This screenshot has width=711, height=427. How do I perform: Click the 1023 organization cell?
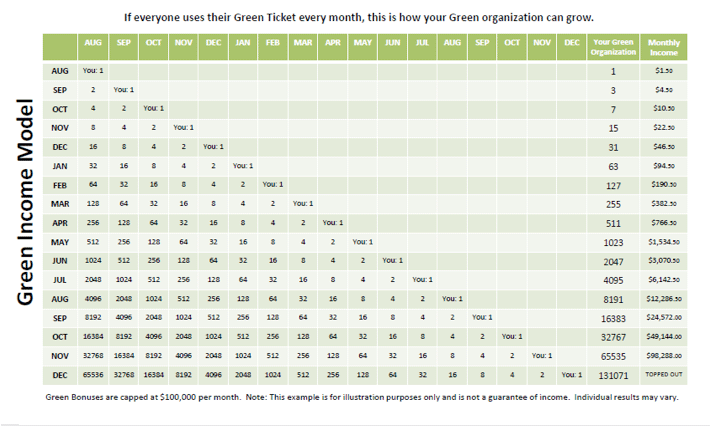(613, 242)
